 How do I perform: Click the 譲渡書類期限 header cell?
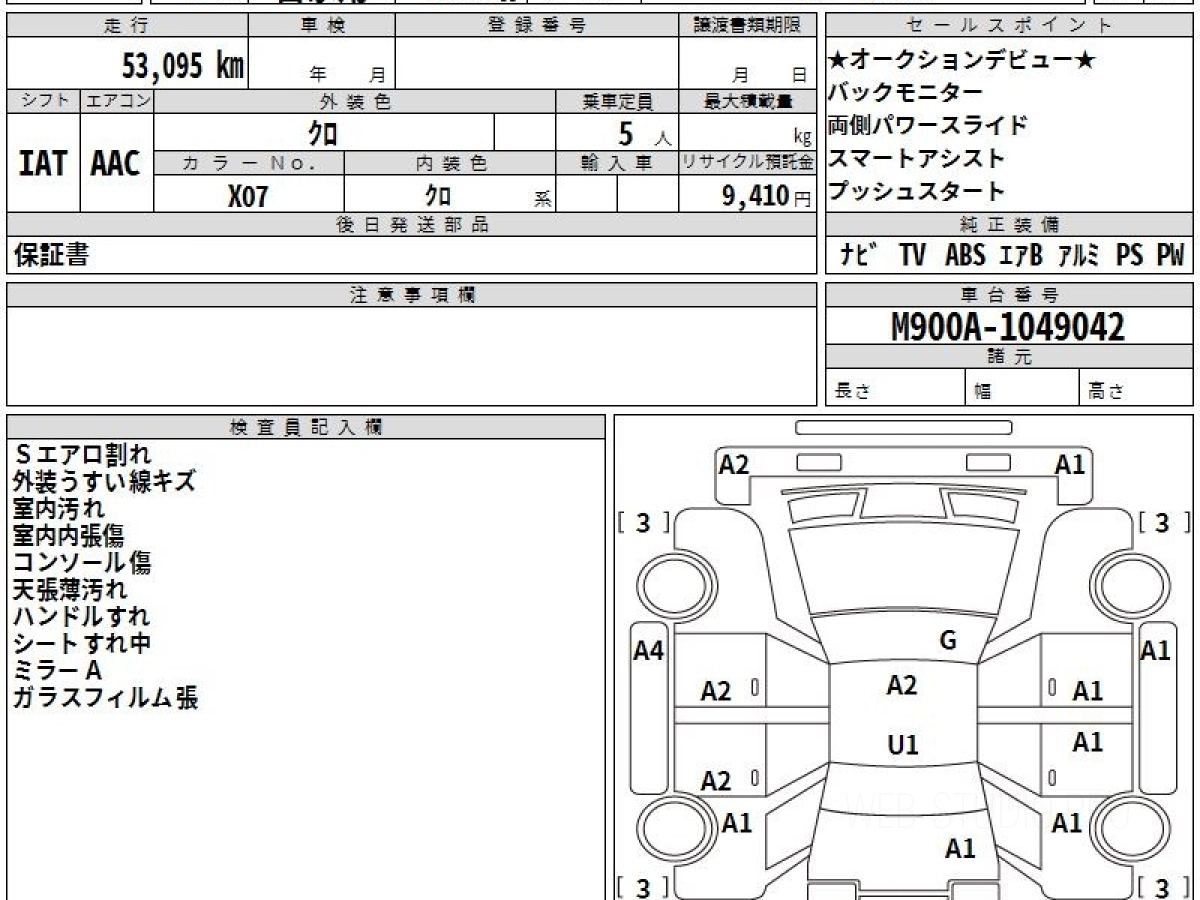coord(747,26)
